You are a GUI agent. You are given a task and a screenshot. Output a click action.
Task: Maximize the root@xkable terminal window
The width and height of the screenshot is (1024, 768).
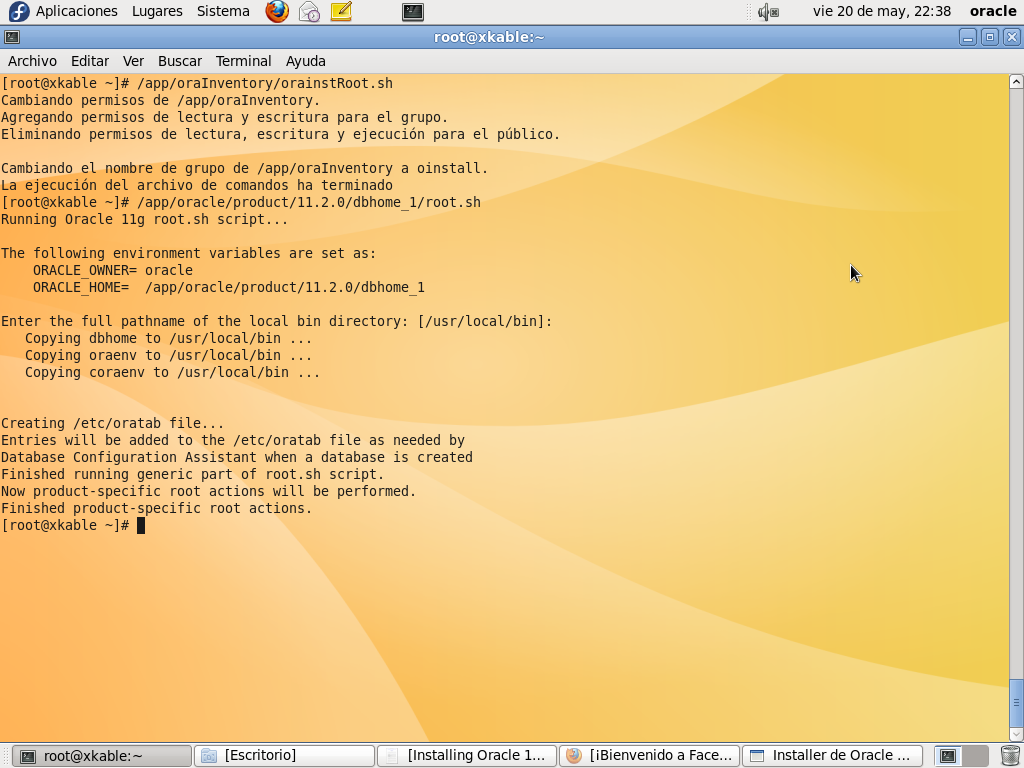point(989,37)
